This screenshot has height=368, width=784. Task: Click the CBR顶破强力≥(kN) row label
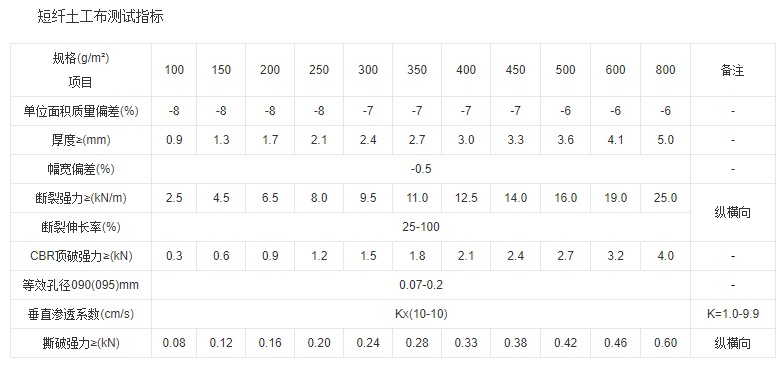click(x=81, y=256)
